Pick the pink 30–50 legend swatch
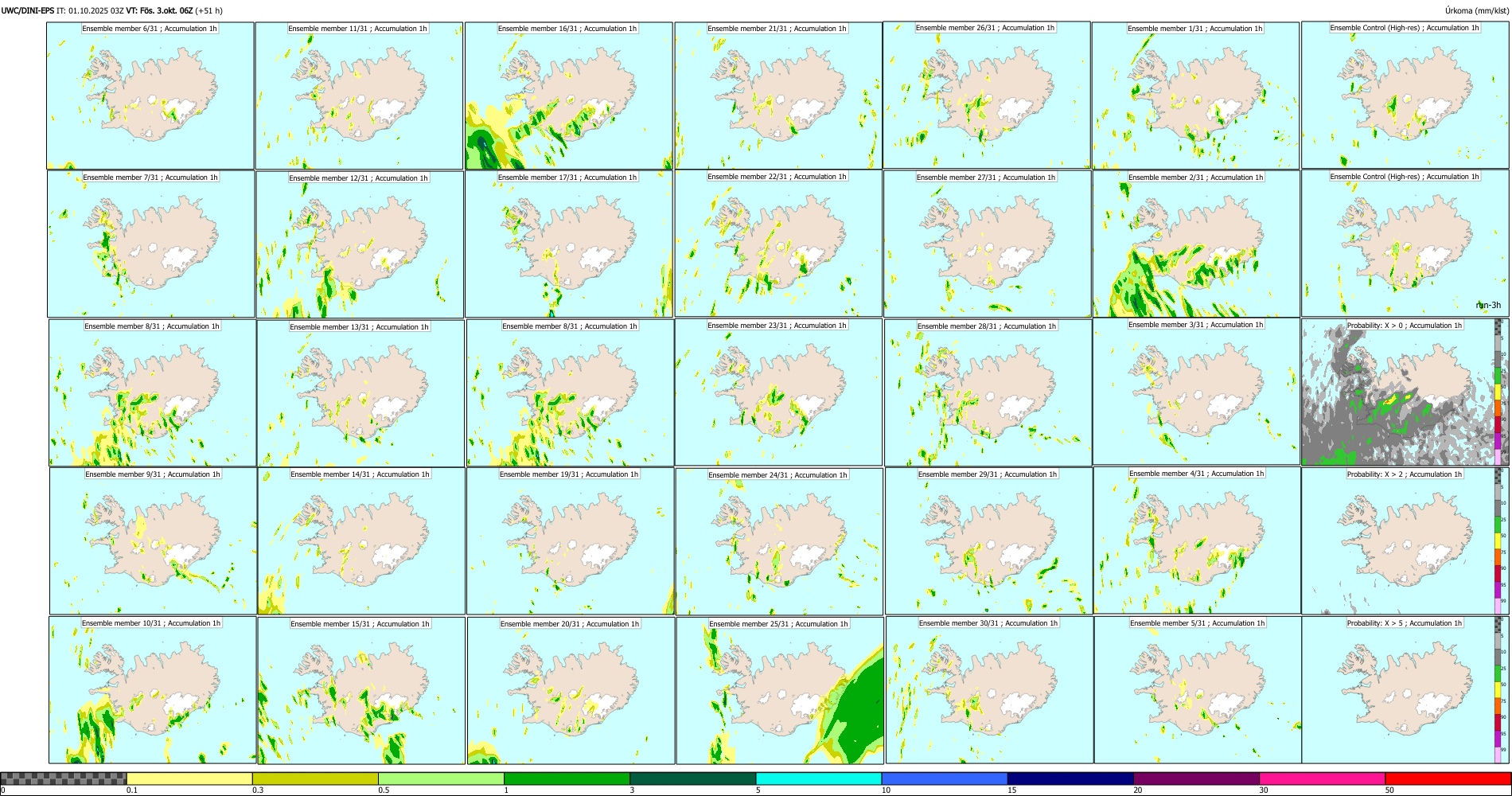The width and height of the screenshot is (1512, 796). point(1322,778)
